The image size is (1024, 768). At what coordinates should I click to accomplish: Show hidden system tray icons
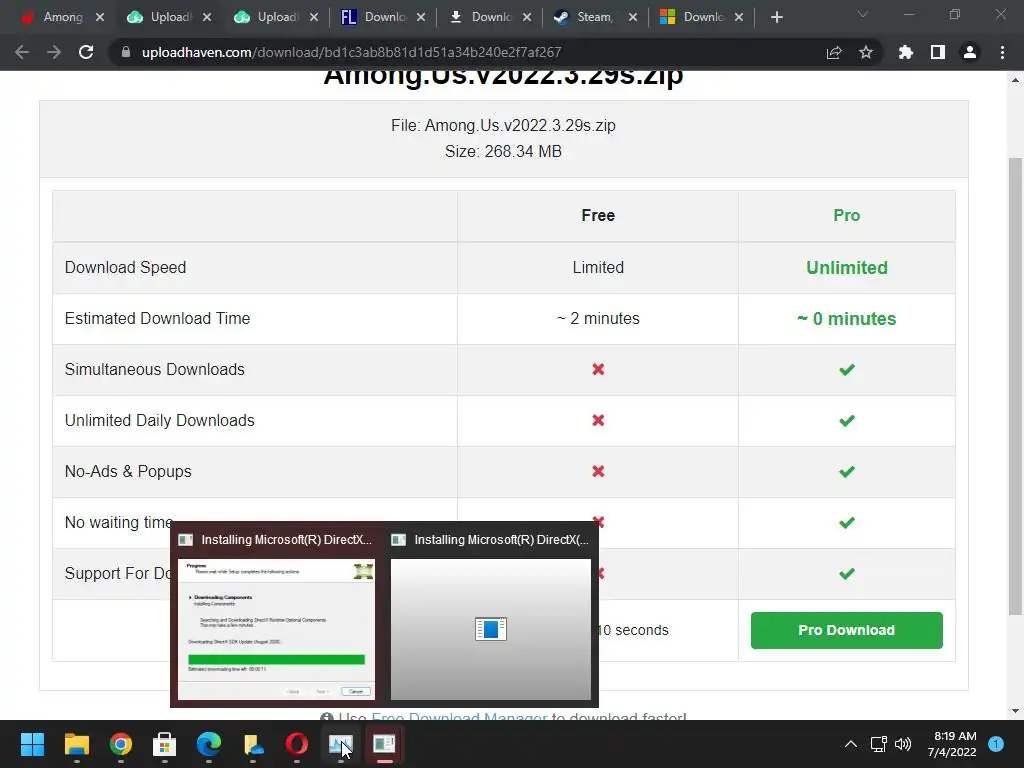point(851,744)
